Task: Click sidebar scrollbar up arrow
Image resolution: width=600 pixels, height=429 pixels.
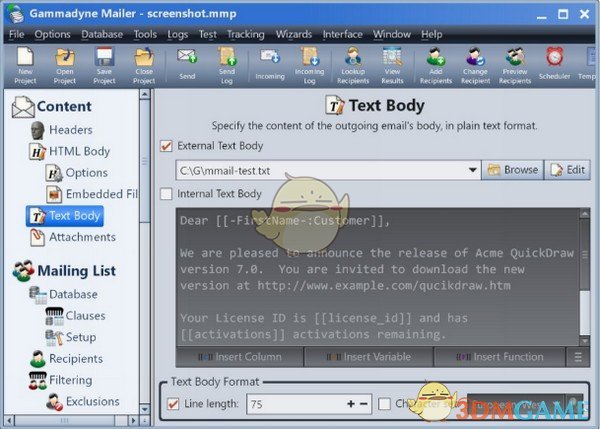Action: pos(145,94)
